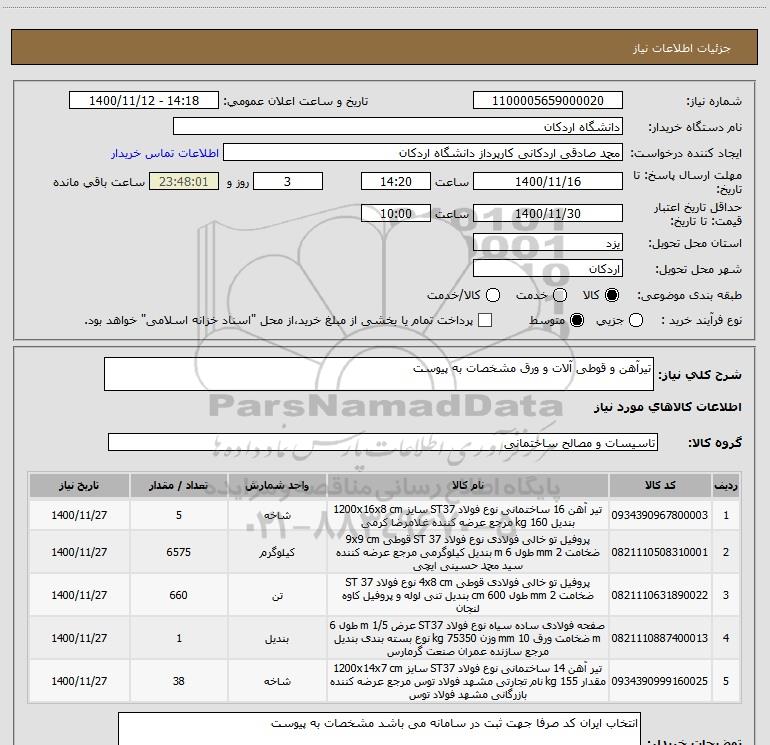Click the unit cell کیلوگرم
The width and height of the screenshot is (770, 745).
(277, 552)
